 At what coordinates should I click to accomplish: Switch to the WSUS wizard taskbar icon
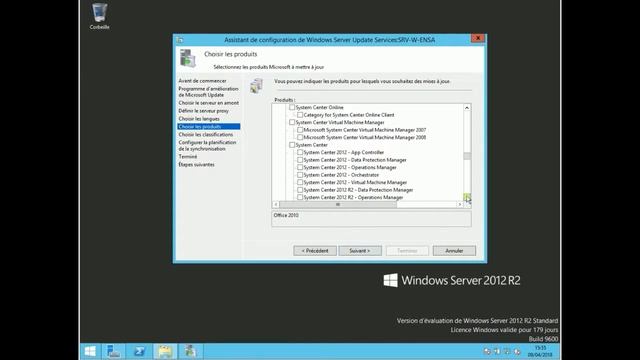[x=190, y=351]
